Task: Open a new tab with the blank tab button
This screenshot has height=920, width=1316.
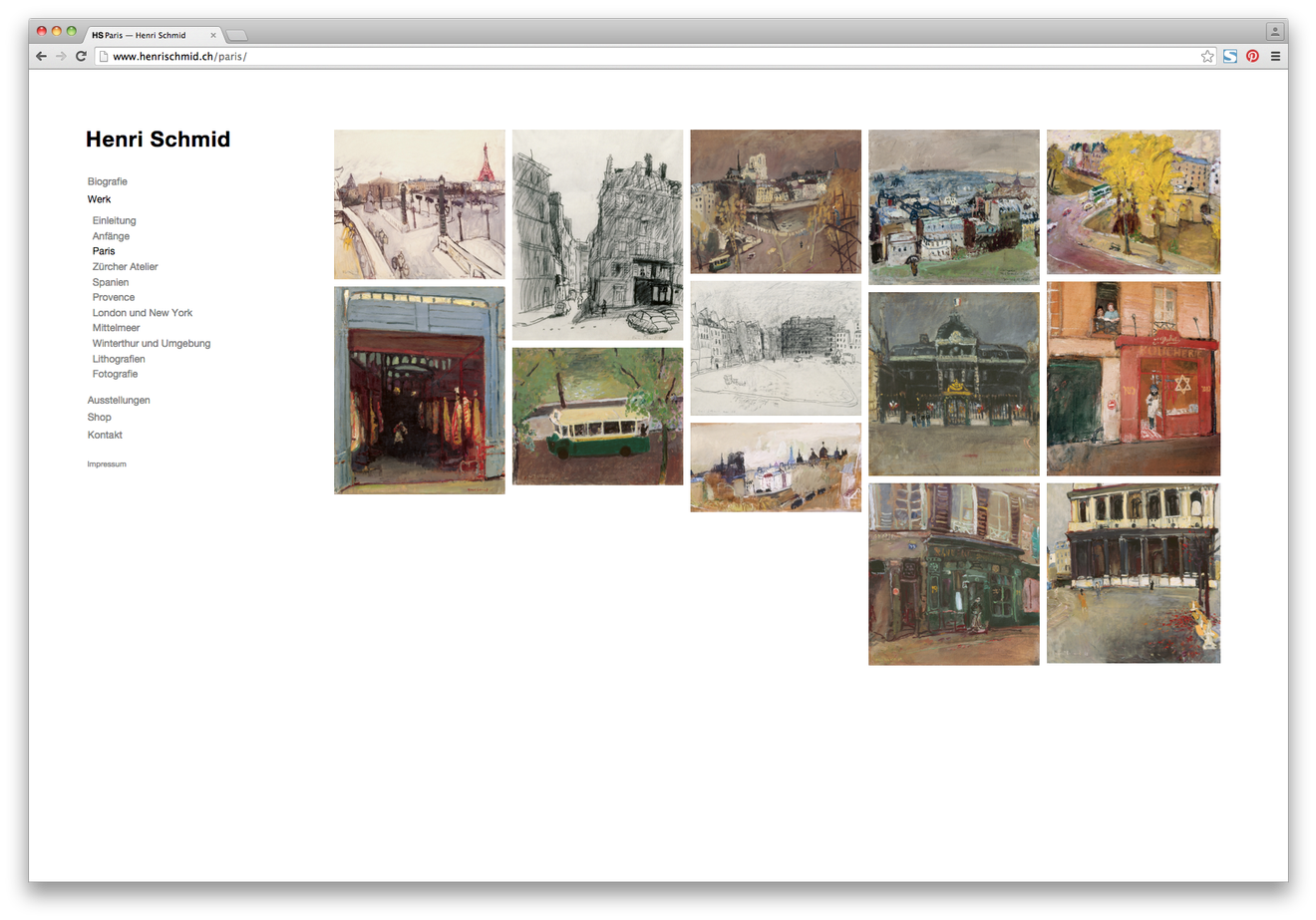Action: click(236, 35)
